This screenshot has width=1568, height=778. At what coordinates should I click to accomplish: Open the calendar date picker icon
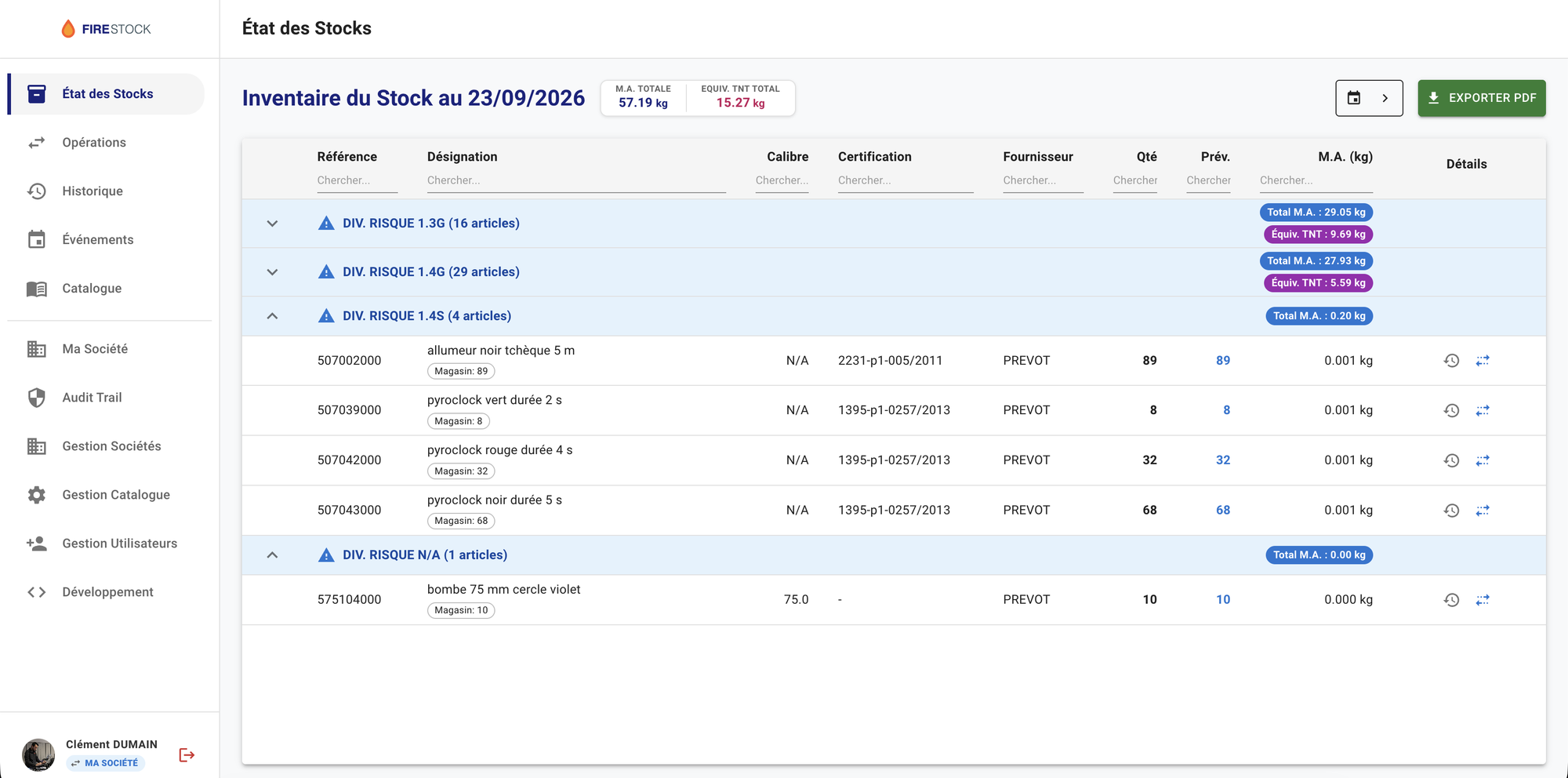tap(1354, 98)
